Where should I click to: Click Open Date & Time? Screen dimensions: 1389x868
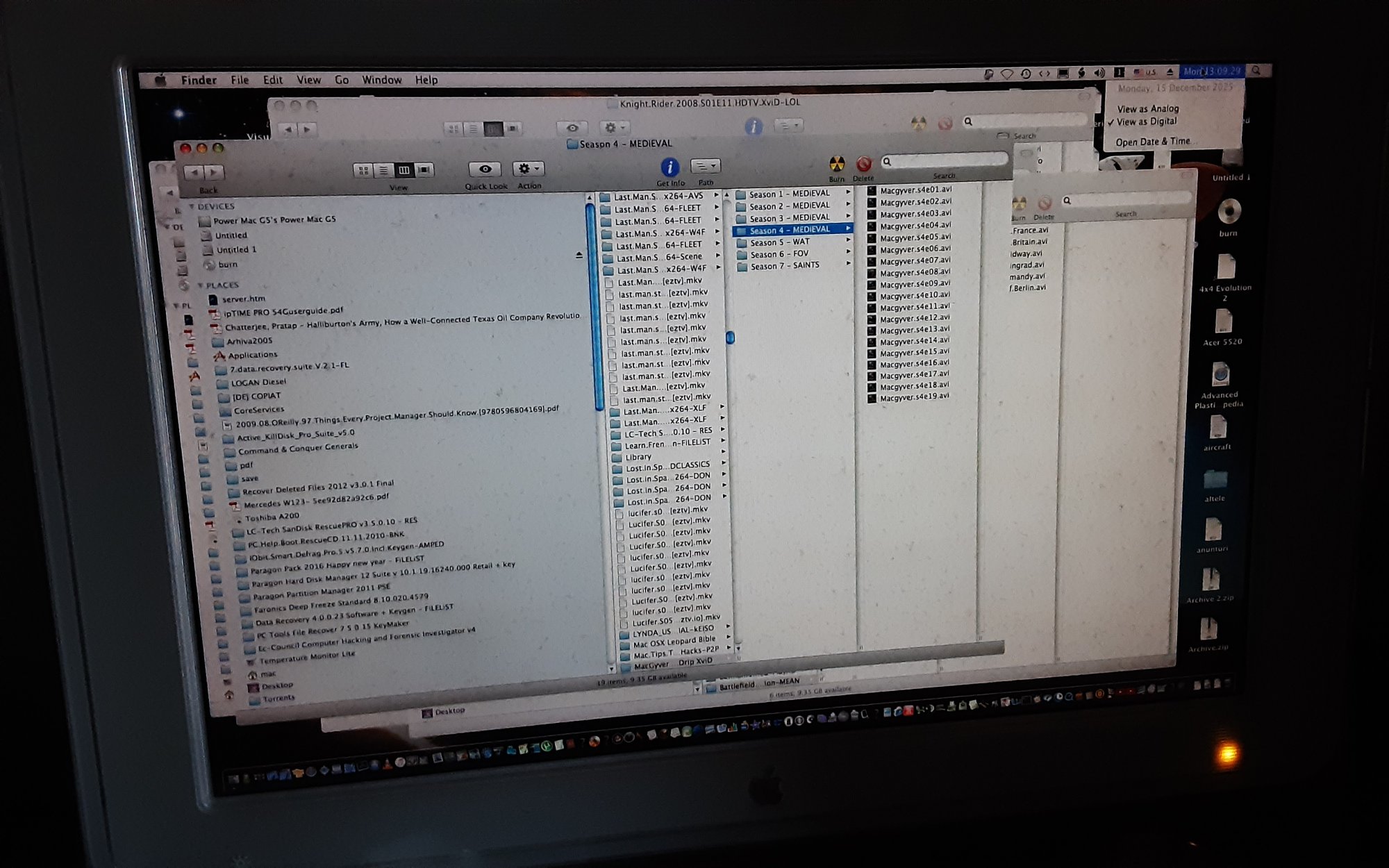(x=1152, y=142)
